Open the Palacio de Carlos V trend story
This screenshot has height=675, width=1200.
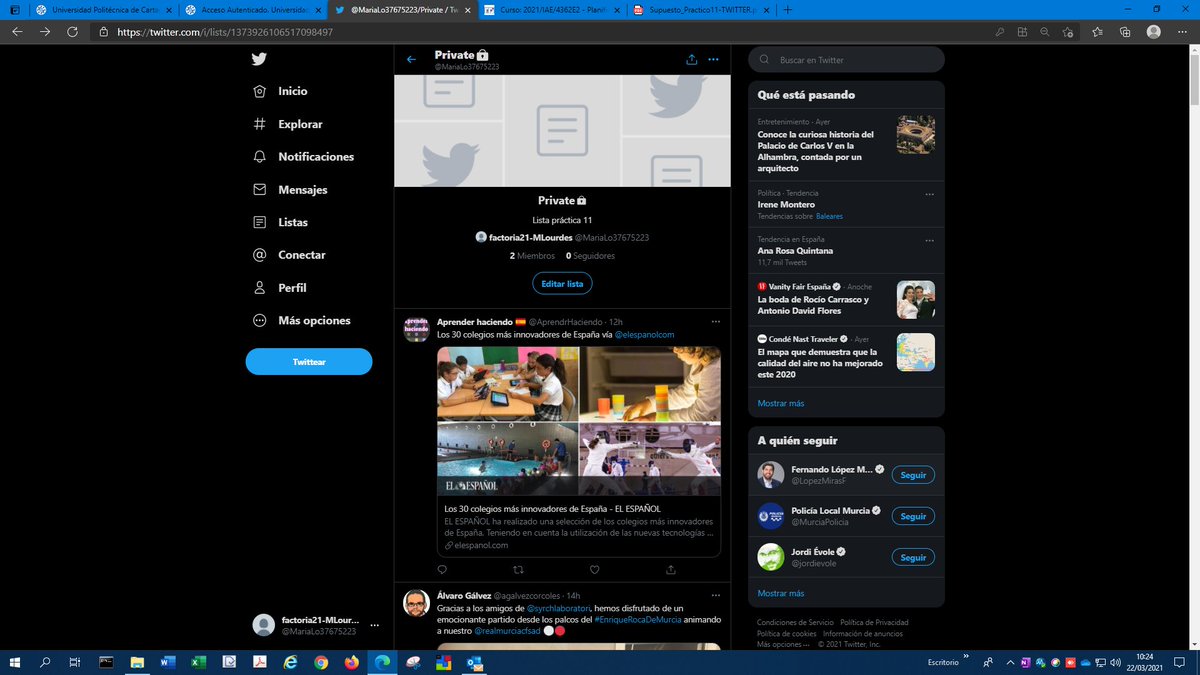pos(846,146)
